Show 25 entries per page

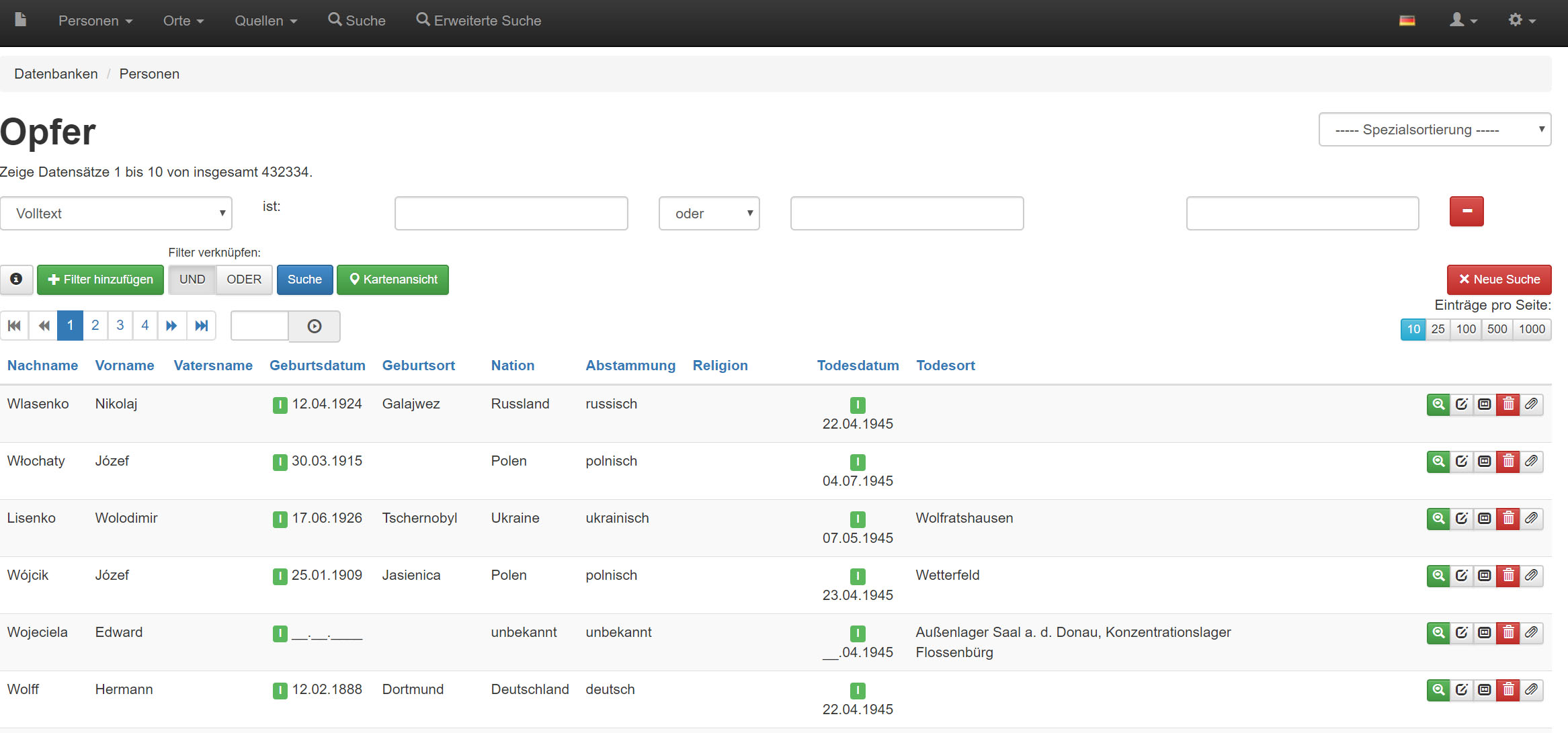click(x=1438, y=329)
